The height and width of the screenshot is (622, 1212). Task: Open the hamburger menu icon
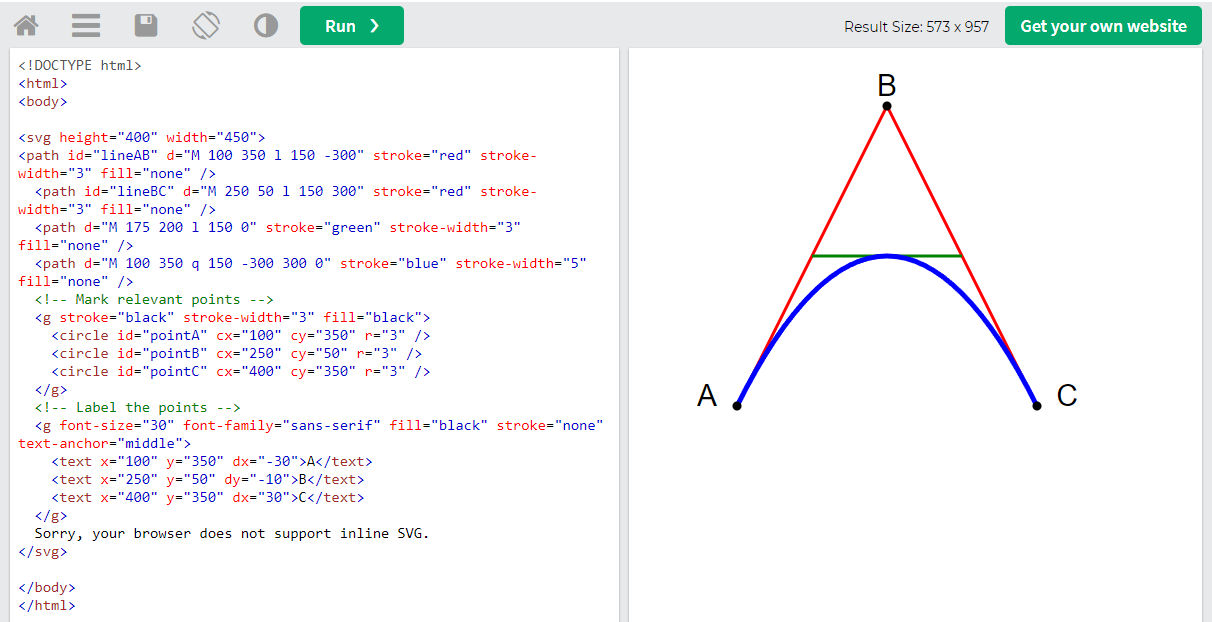pos(86,25)
